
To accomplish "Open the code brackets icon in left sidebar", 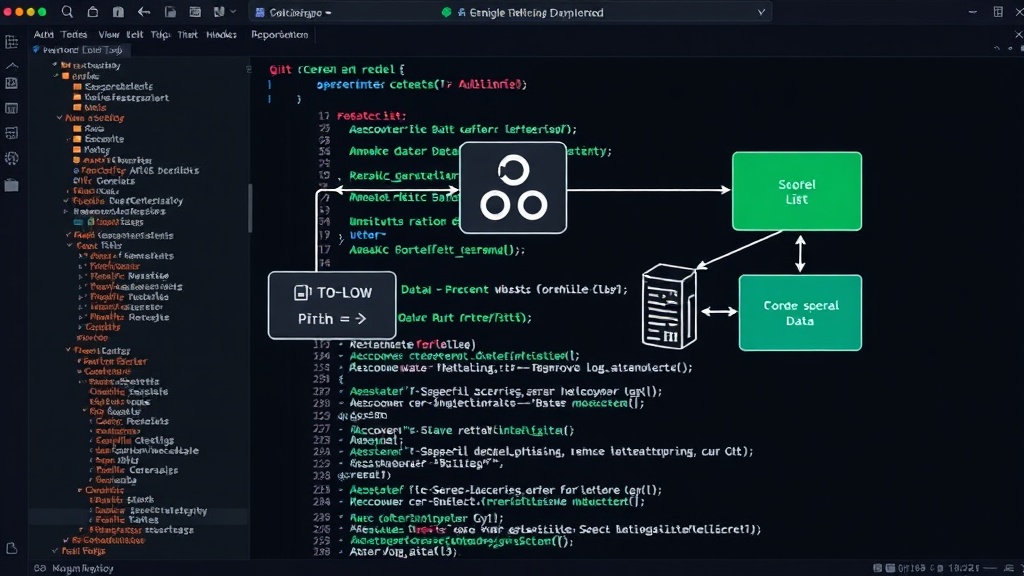I will click(x=12, y=83).
